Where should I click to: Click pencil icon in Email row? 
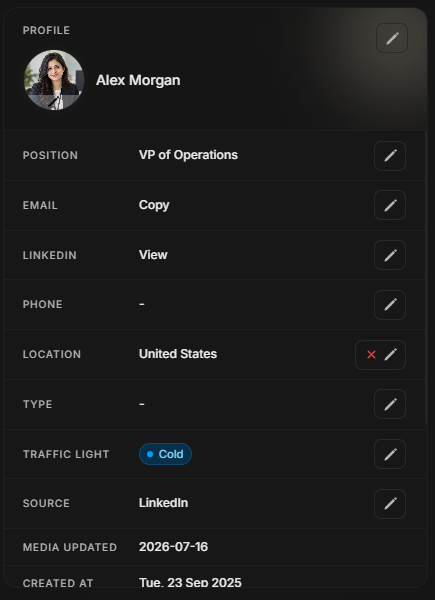click(390, 205)
